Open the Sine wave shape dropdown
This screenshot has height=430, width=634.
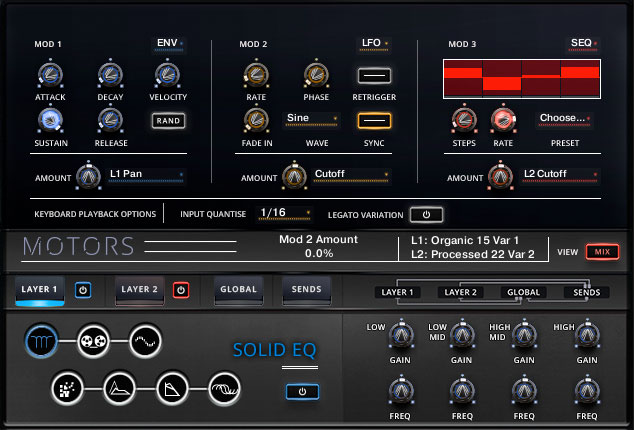pos(311,118)
